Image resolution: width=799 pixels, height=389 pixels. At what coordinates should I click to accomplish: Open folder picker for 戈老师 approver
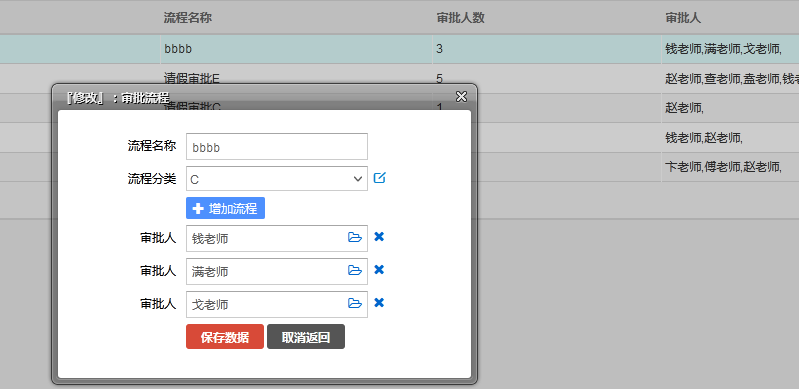355,304
